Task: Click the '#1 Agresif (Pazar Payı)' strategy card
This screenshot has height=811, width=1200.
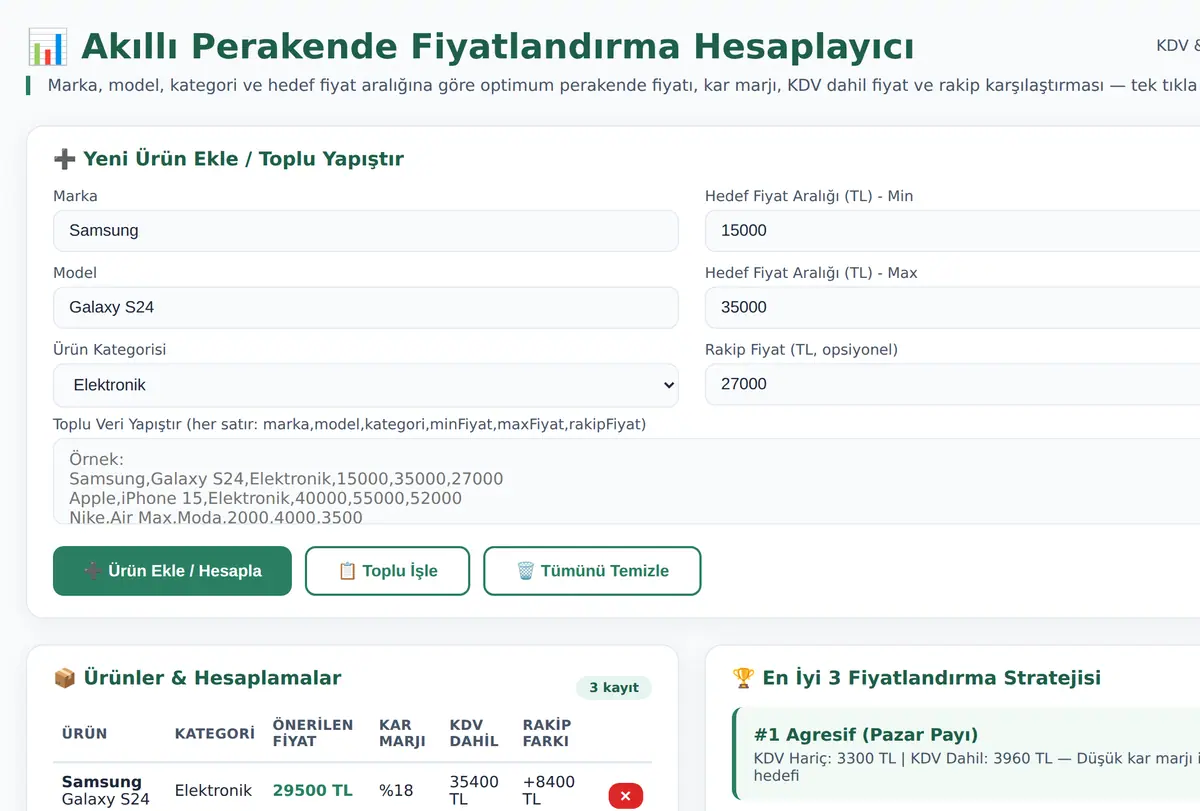Action: pyautogui.click(x=966, y=754)
